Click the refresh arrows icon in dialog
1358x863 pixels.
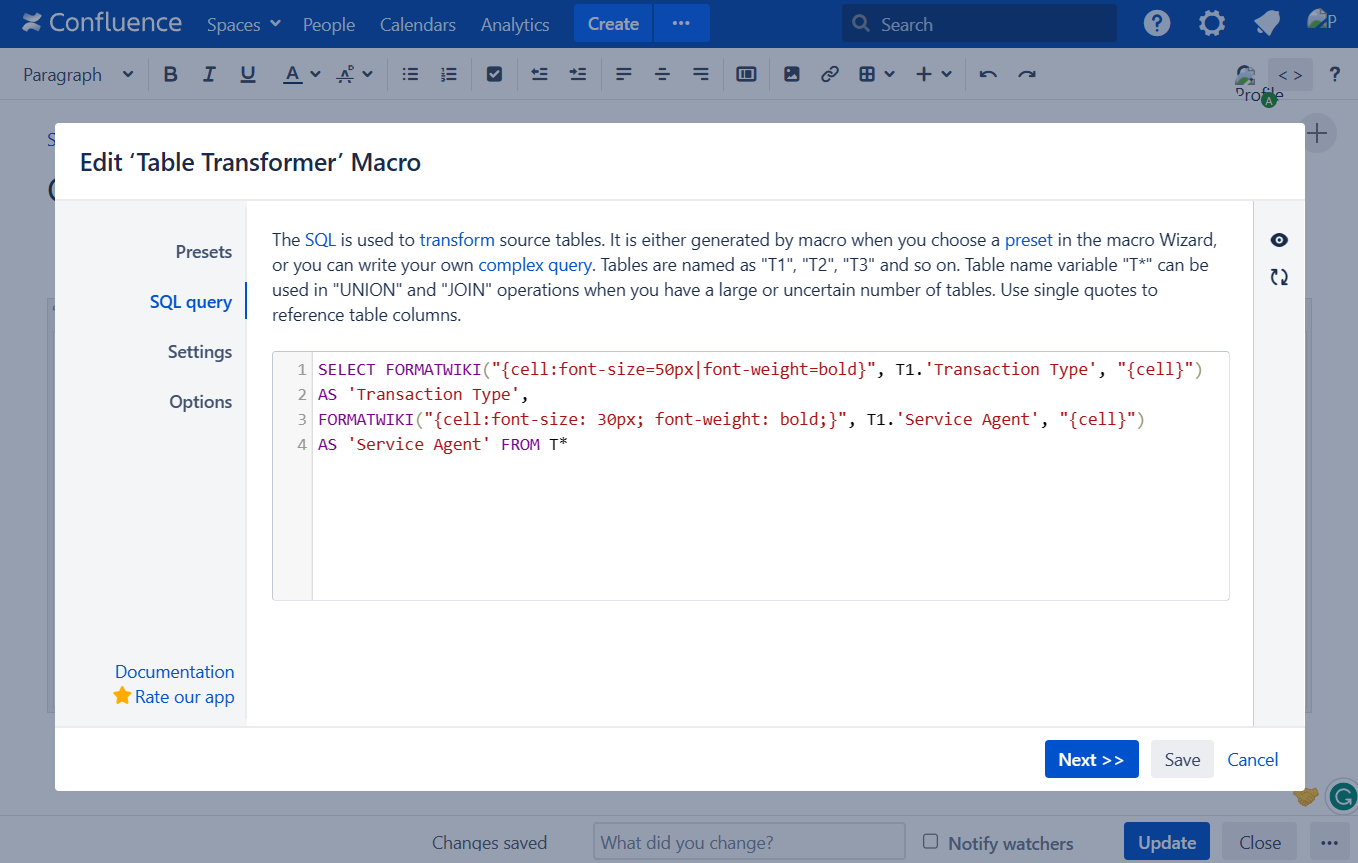1279,277
